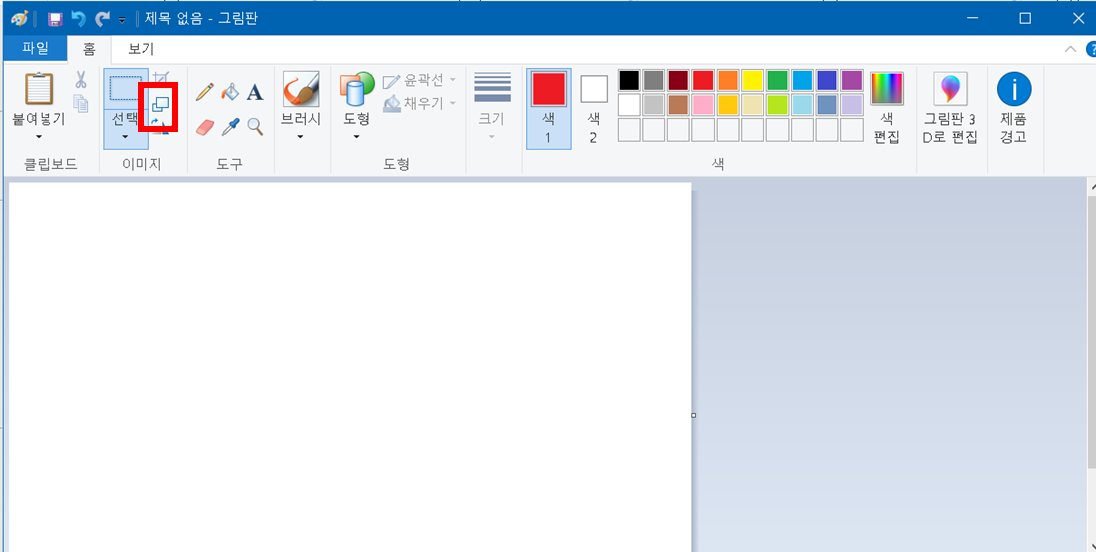This screenshot has height=552, width=1096.
Task: Collapse the ribbon with the chevron
Action: click(x=1069, y=49)
